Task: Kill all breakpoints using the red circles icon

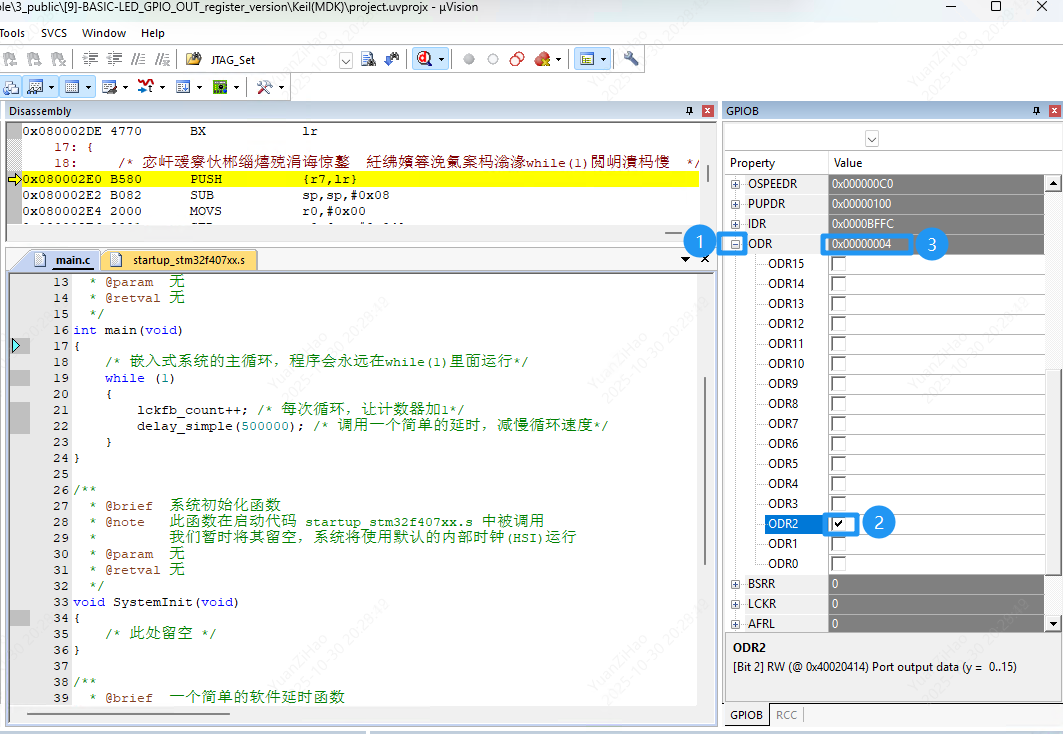Action: [x=516, y=59]
